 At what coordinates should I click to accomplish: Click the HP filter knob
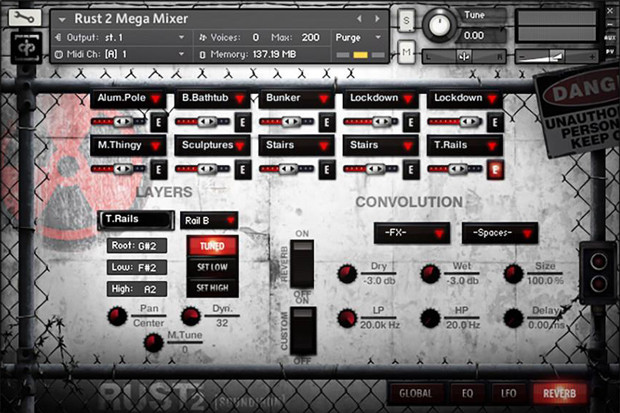430,319
